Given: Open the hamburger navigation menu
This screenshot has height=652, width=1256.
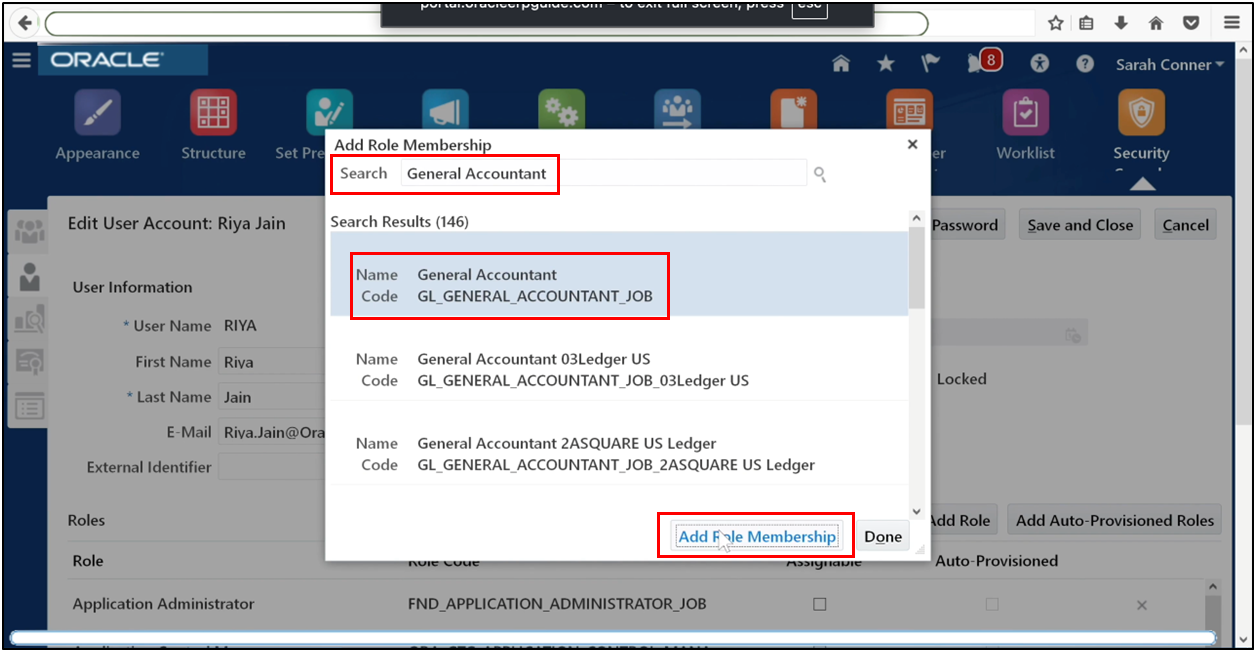Looking at the screenshot, I should 21,59.
